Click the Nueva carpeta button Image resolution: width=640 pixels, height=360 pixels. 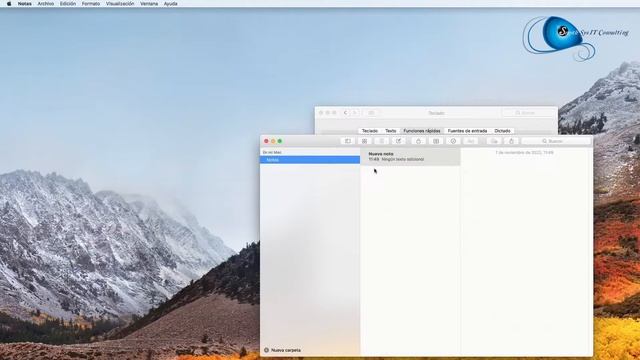282,350
